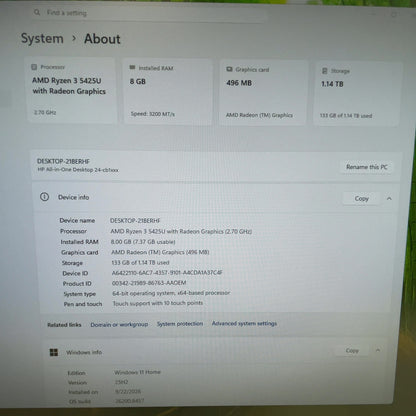416x416 pixels.
Task: Click the Storage icon
Action: (x=325, y=71)
